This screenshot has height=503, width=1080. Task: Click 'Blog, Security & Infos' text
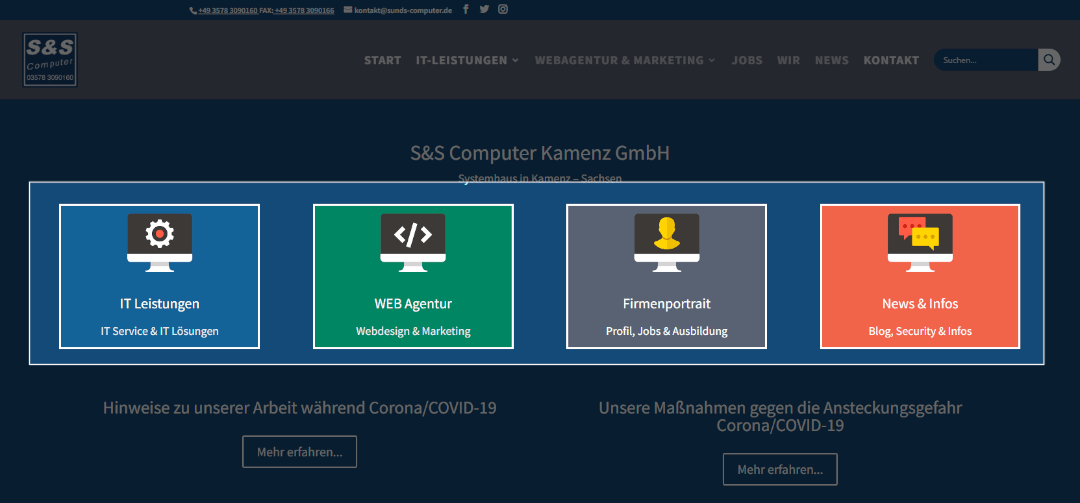pyautogui.click(x=920, y=331)
